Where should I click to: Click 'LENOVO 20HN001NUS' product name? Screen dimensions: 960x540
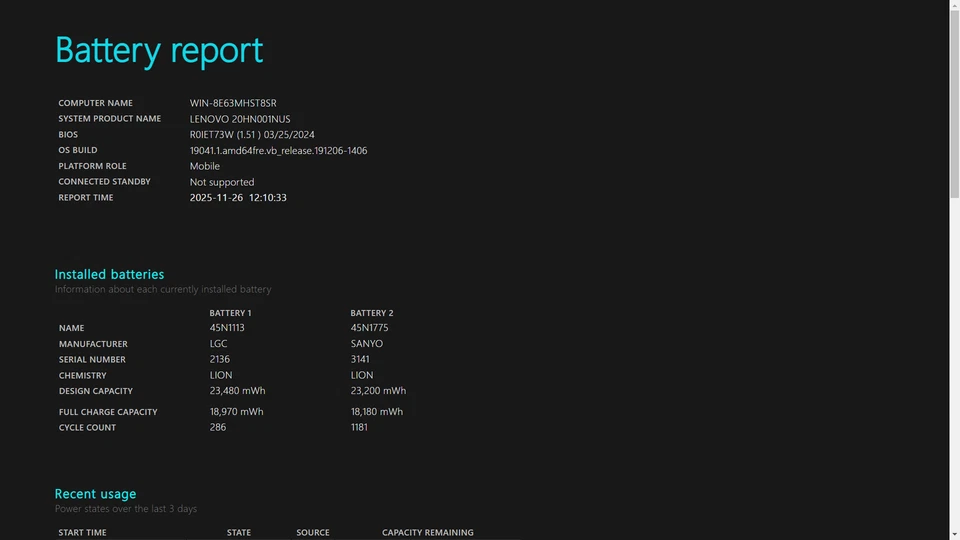[240, 119]
